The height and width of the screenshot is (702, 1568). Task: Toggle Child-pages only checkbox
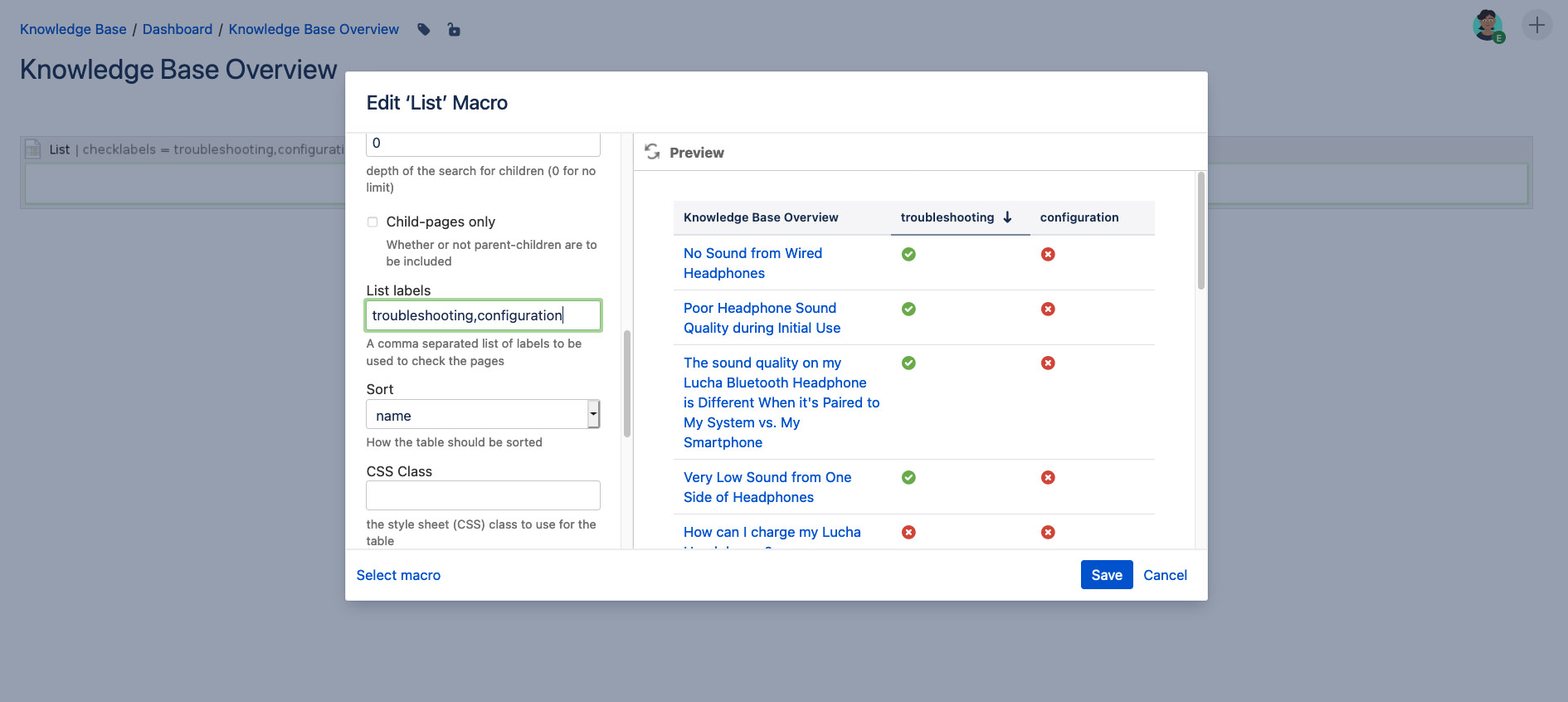pyautogui.click(x=373, y=222)
